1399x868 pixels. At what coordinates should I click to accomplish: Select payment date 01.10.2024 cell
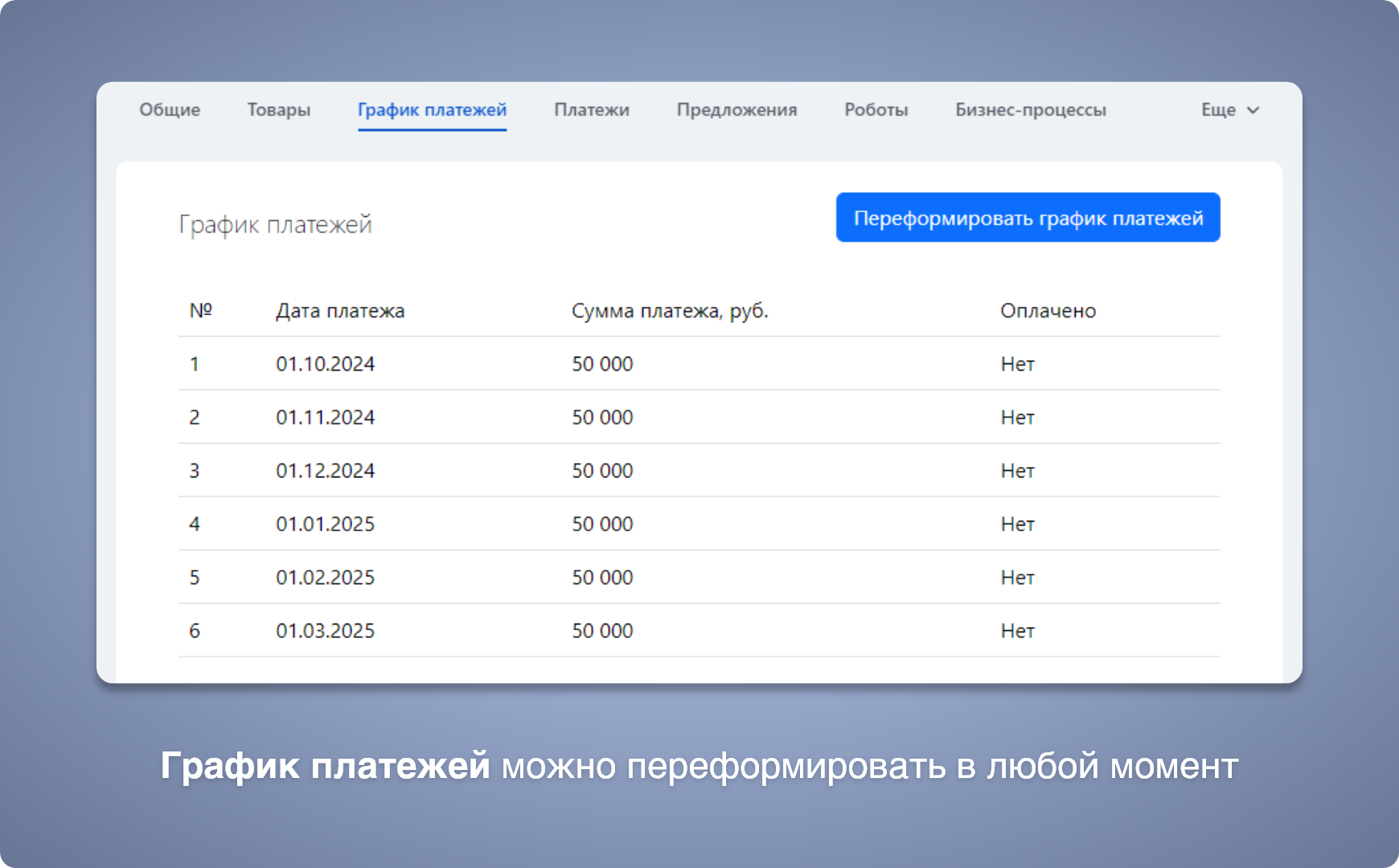click(x=325, y=364)
